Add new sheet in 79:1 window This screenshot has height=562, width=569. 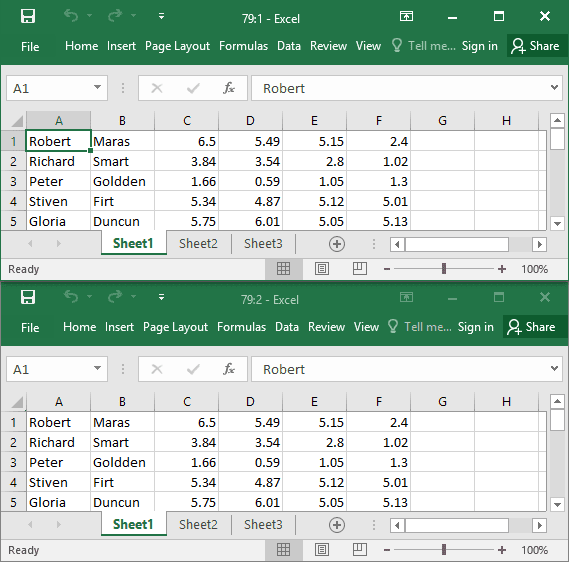tap(337, 244)
